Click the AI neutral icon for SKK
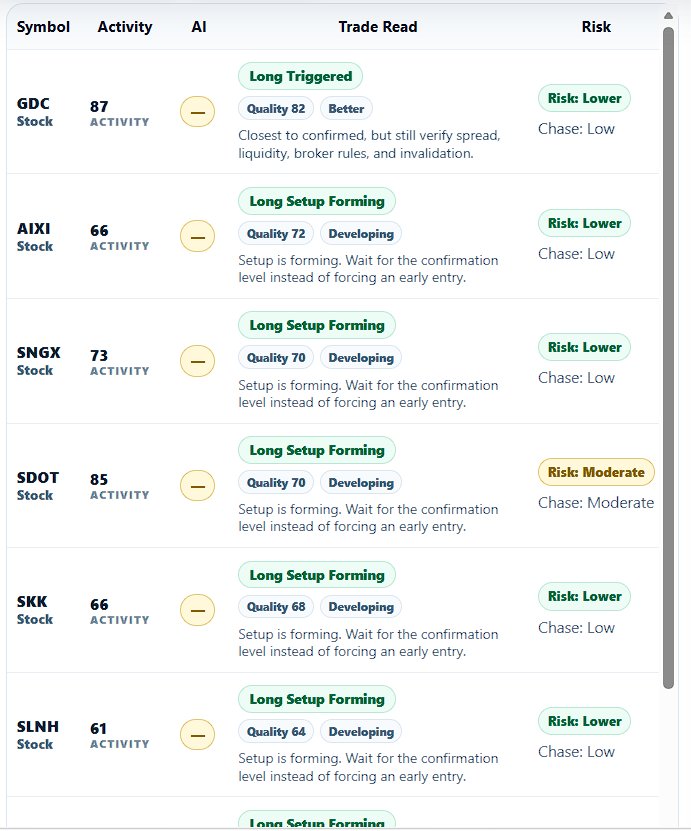Screen dimensions: 691x831 (198, 610)
